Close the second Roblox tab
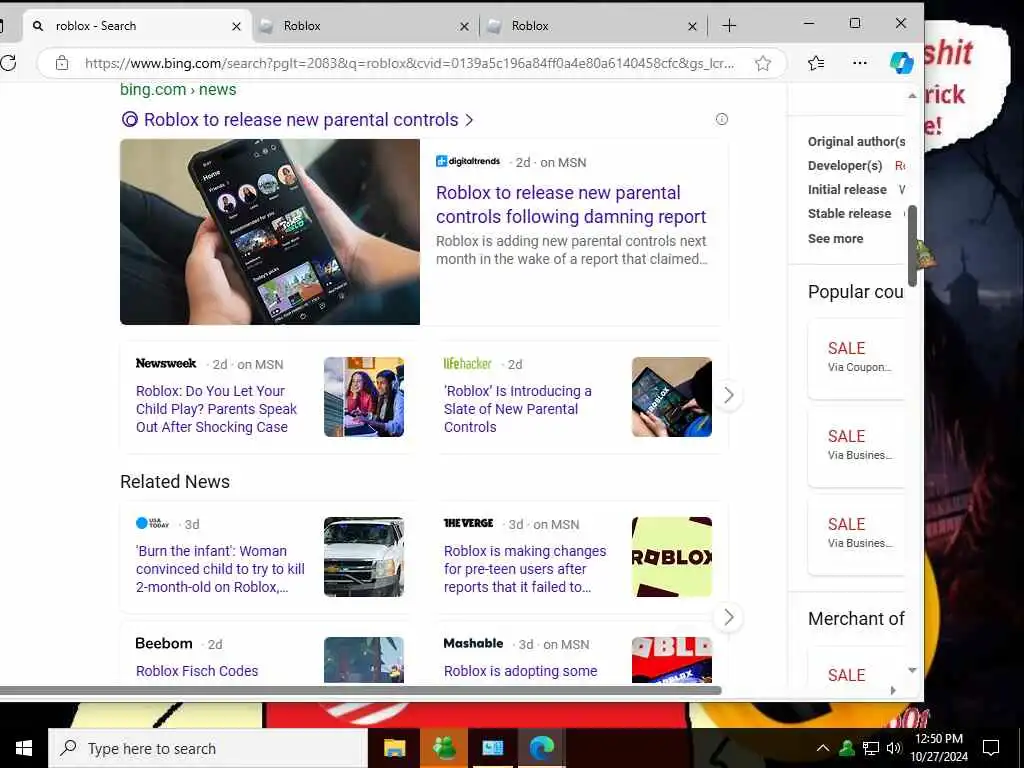 point(692,26)
